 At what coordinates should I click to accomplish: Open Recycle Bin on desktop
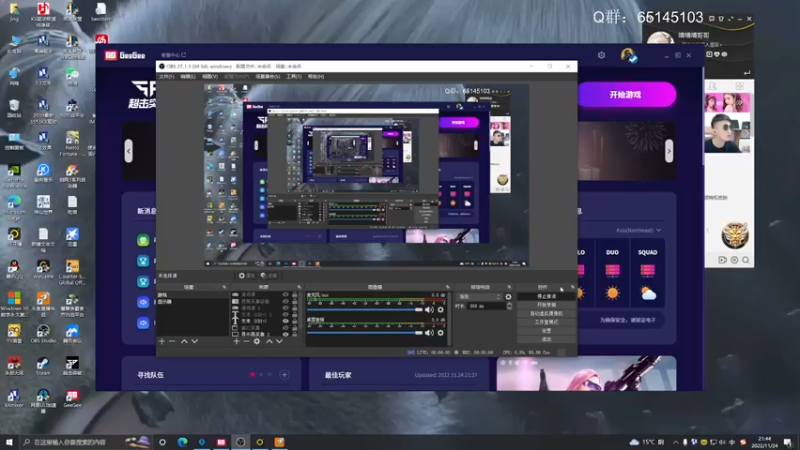point(14,108)
